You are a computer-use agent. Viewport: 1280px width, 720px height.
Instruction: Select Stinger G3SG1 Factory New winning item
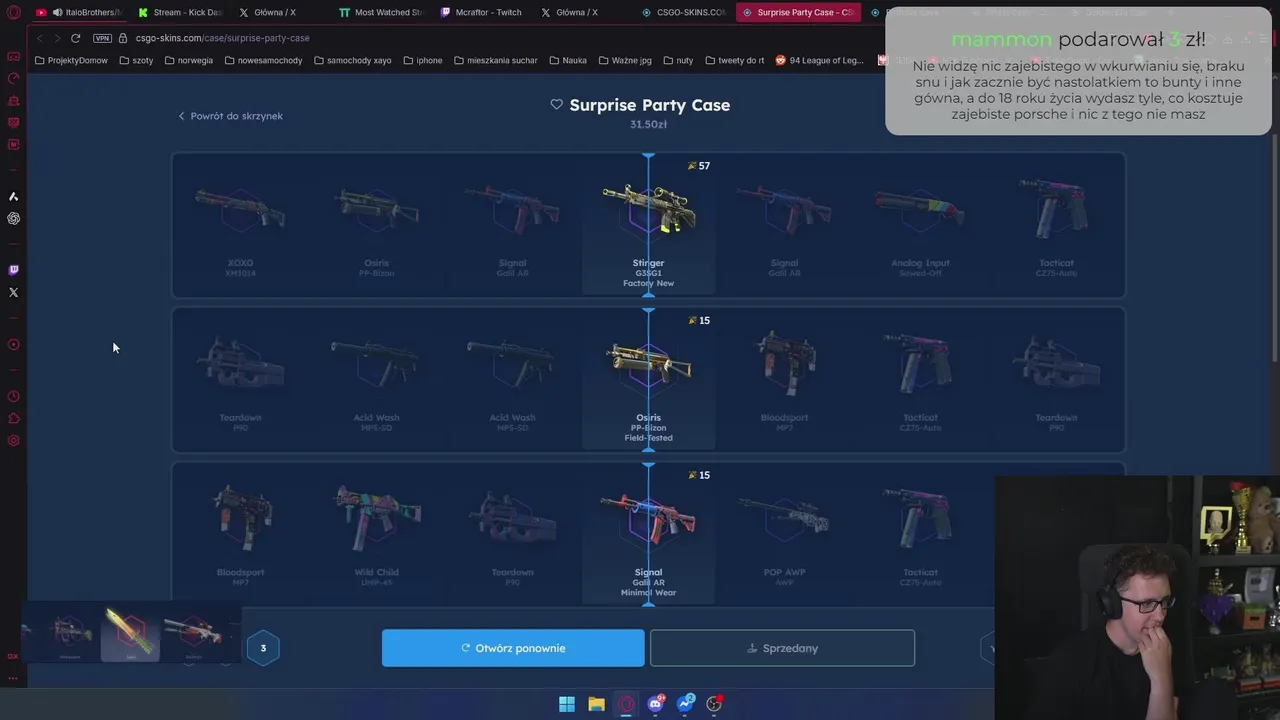(x=648, y=226)
